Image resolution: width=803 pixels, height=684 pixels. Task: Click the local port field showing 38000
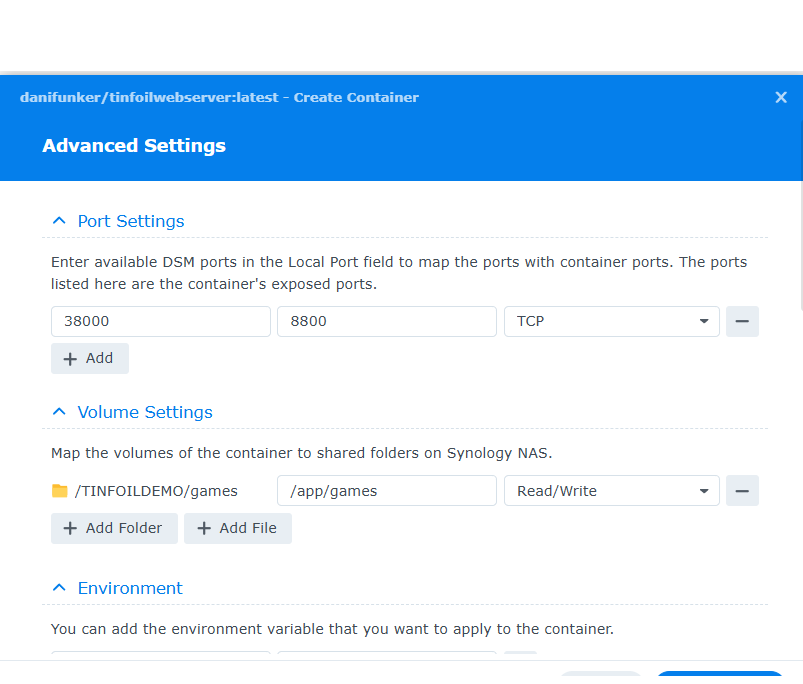click(160, 322)
